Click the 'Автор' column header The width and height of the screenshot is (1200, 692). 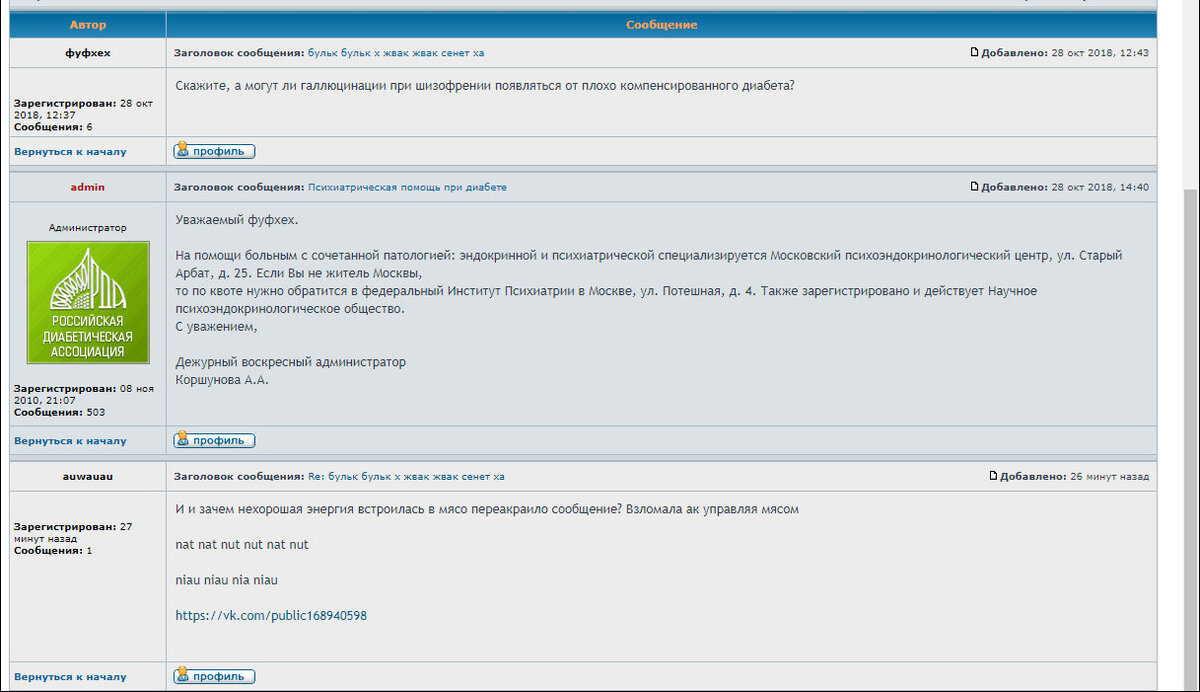point(88,24)
